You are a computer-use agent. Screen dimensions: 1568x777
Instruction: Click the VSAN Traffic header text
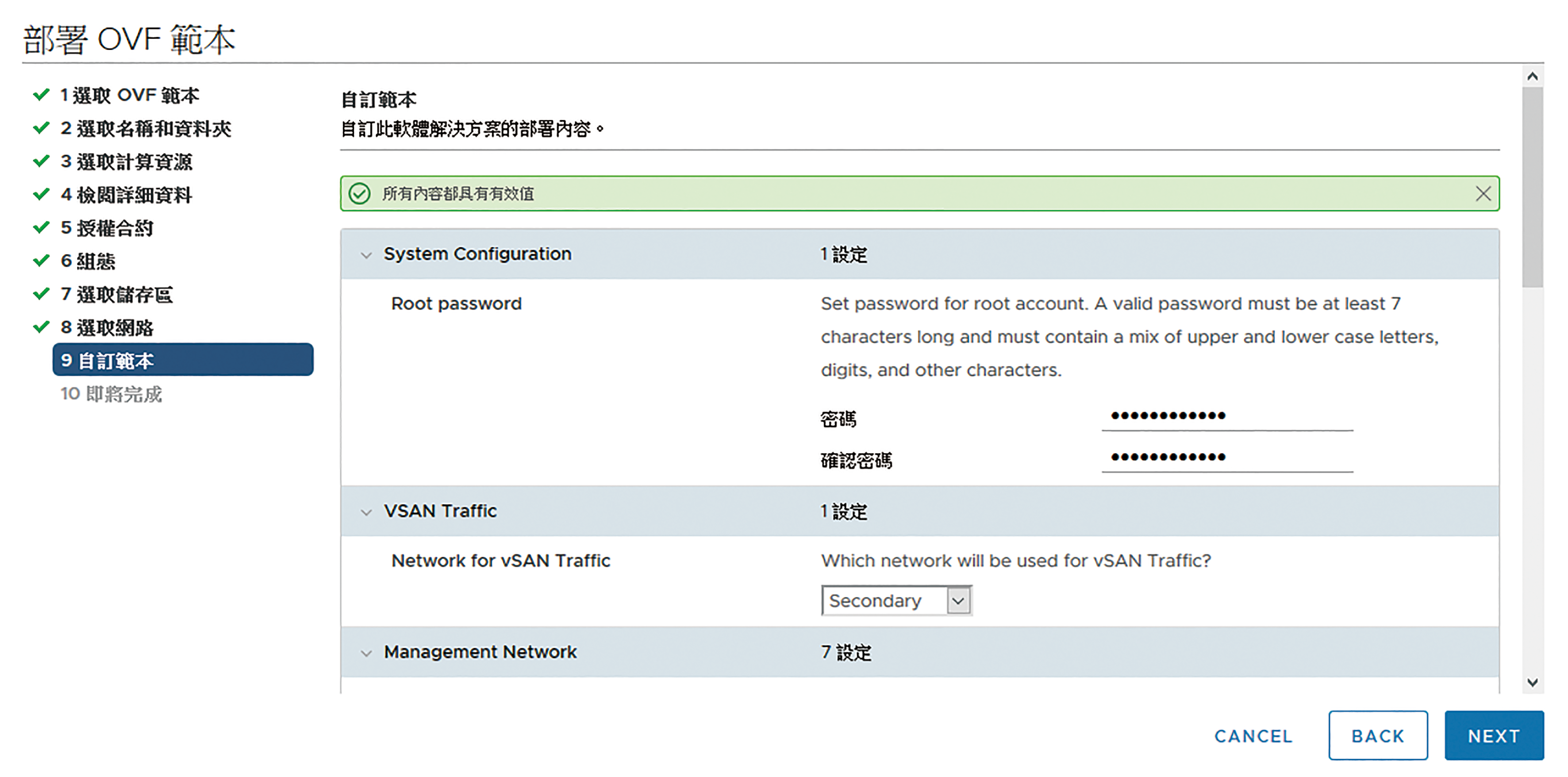click(x=441, y=511)
